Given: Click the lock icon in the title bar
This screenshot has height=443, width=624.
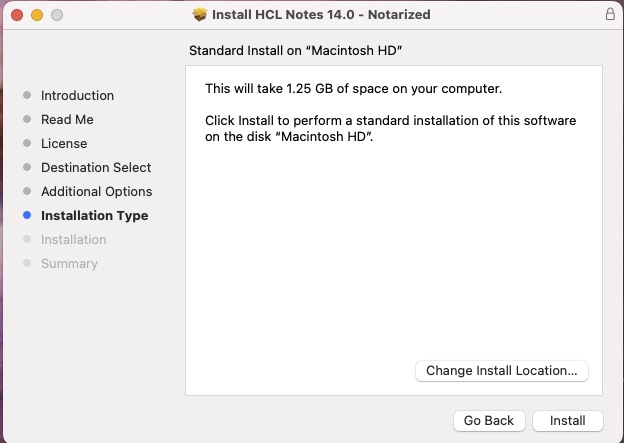Looking at the screenshot, I should click(610, 15).
